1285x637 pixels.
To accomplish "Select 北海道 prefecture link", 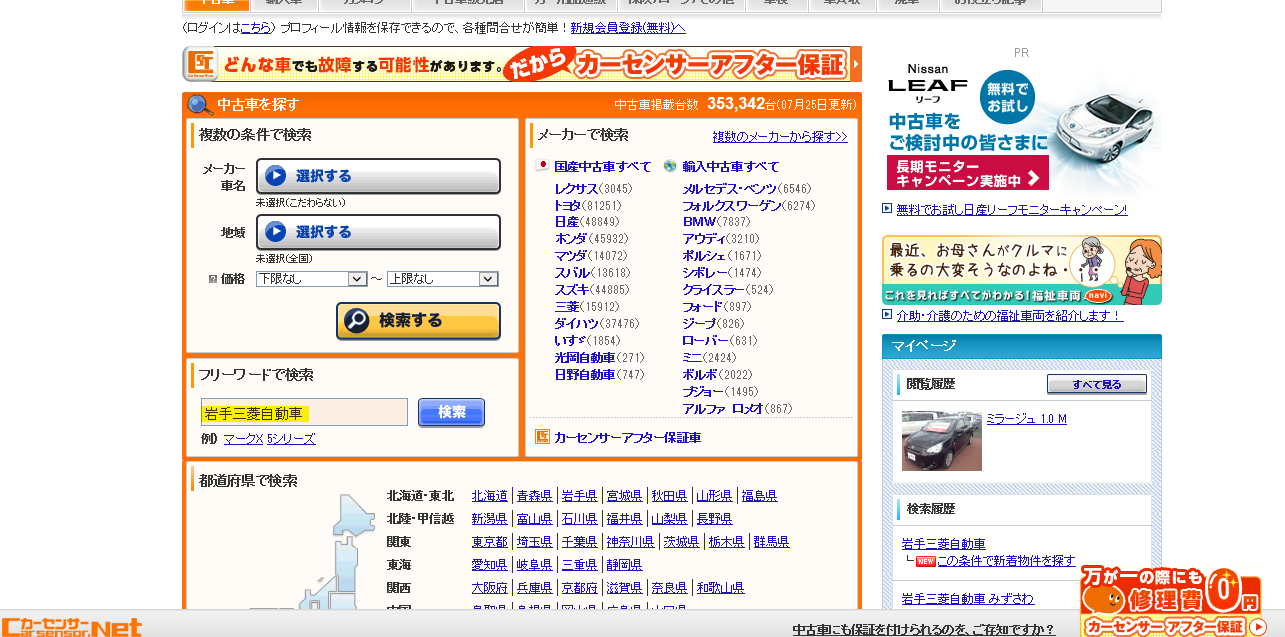I will (490, 495).
